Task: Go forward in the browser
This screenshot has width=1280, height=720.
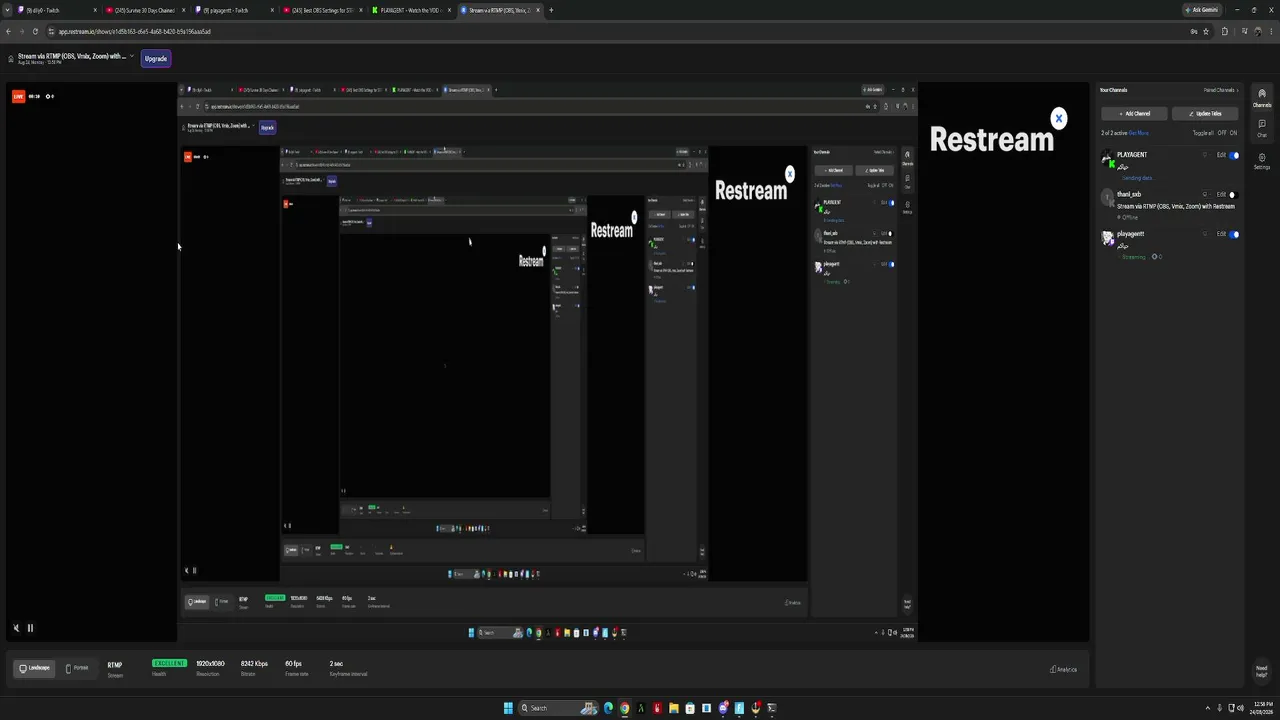Action: click(x=22, y=31)
